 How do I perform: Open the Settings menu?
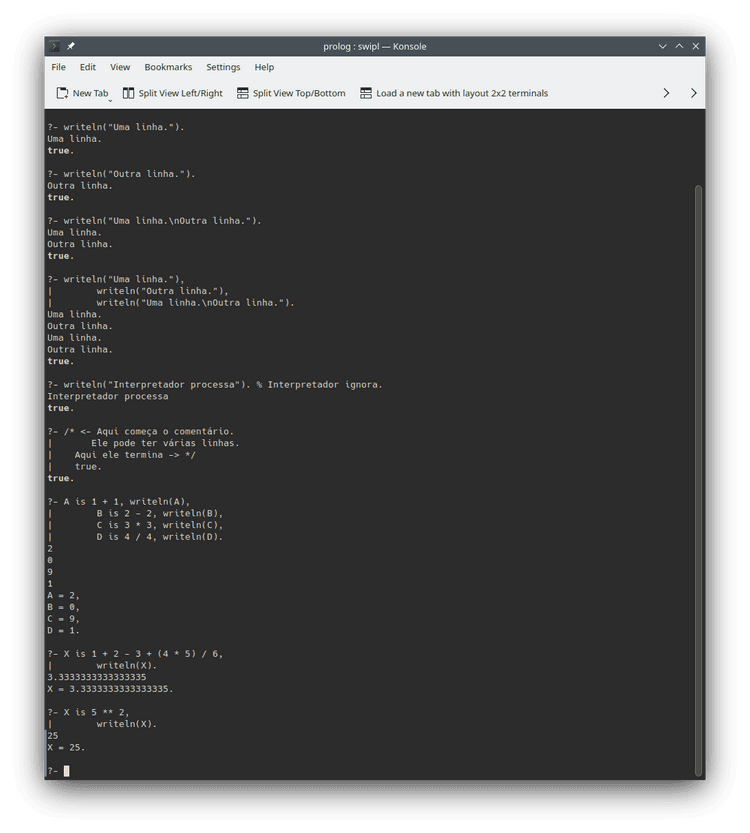point(223,67)
